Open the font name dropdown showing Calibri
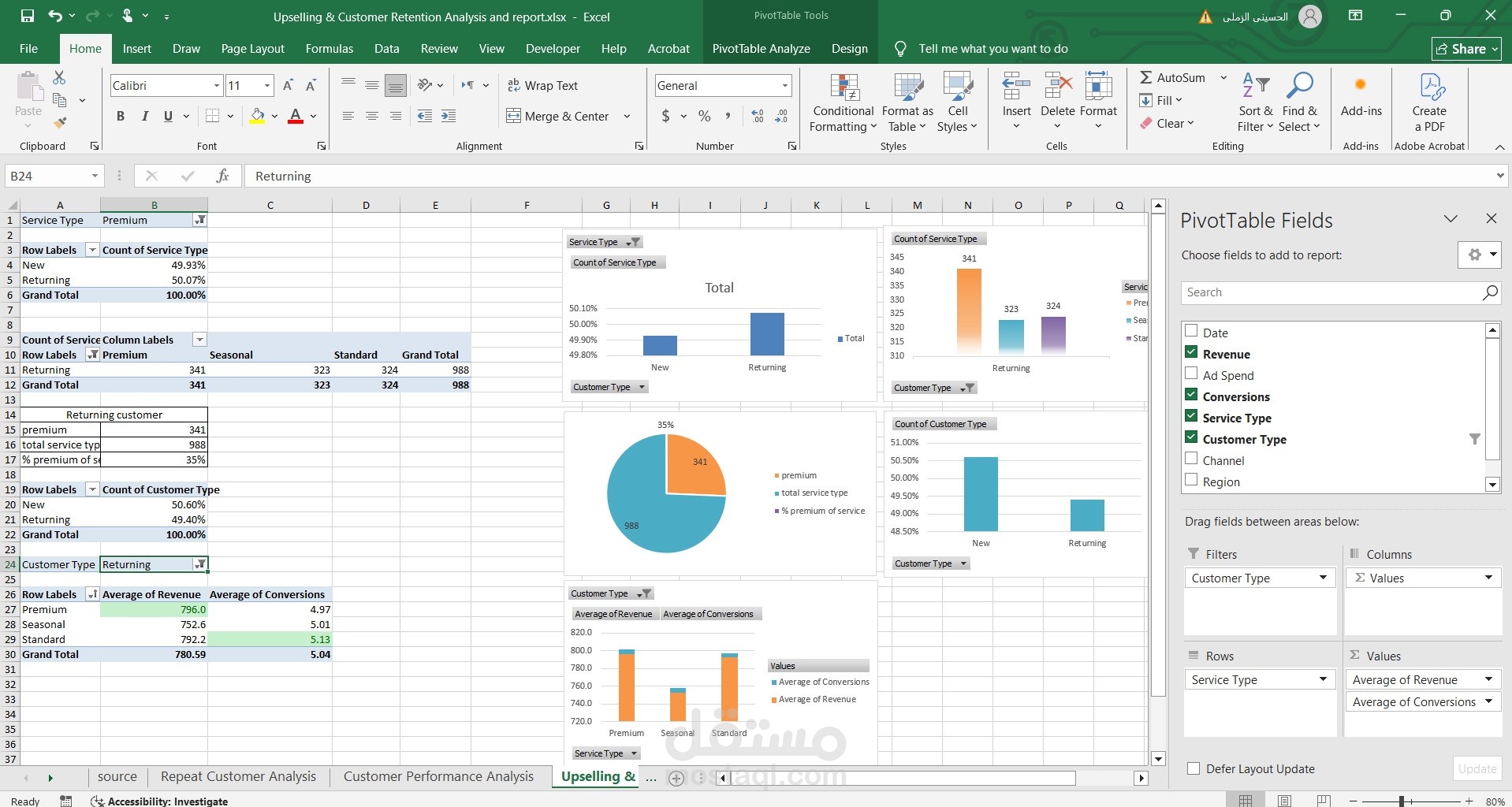This screenshot has height=807, width=1512. coord(216,86)
